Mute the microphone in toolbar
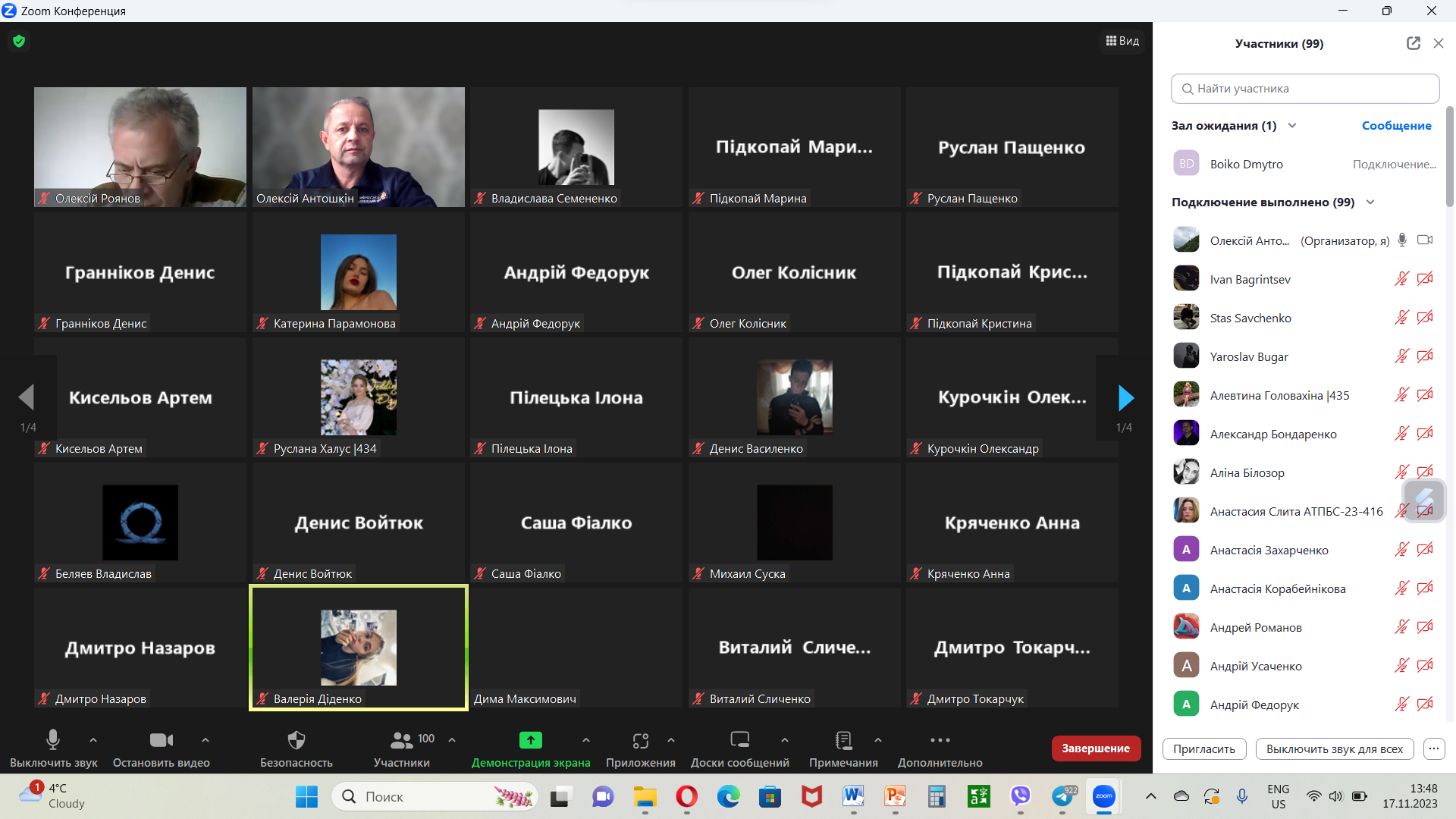The height and width of the screenshot is (819, 1456). click(53, 740)
